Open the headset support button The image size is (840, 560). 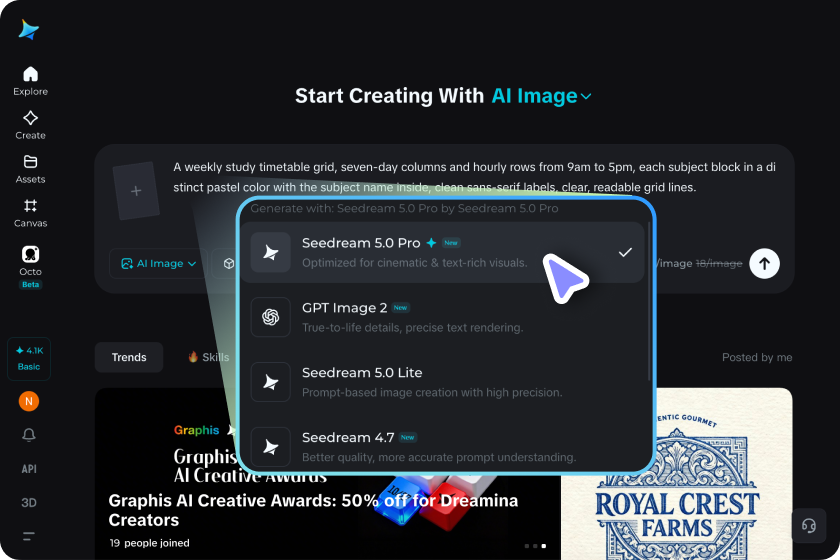tap(809, 526)
